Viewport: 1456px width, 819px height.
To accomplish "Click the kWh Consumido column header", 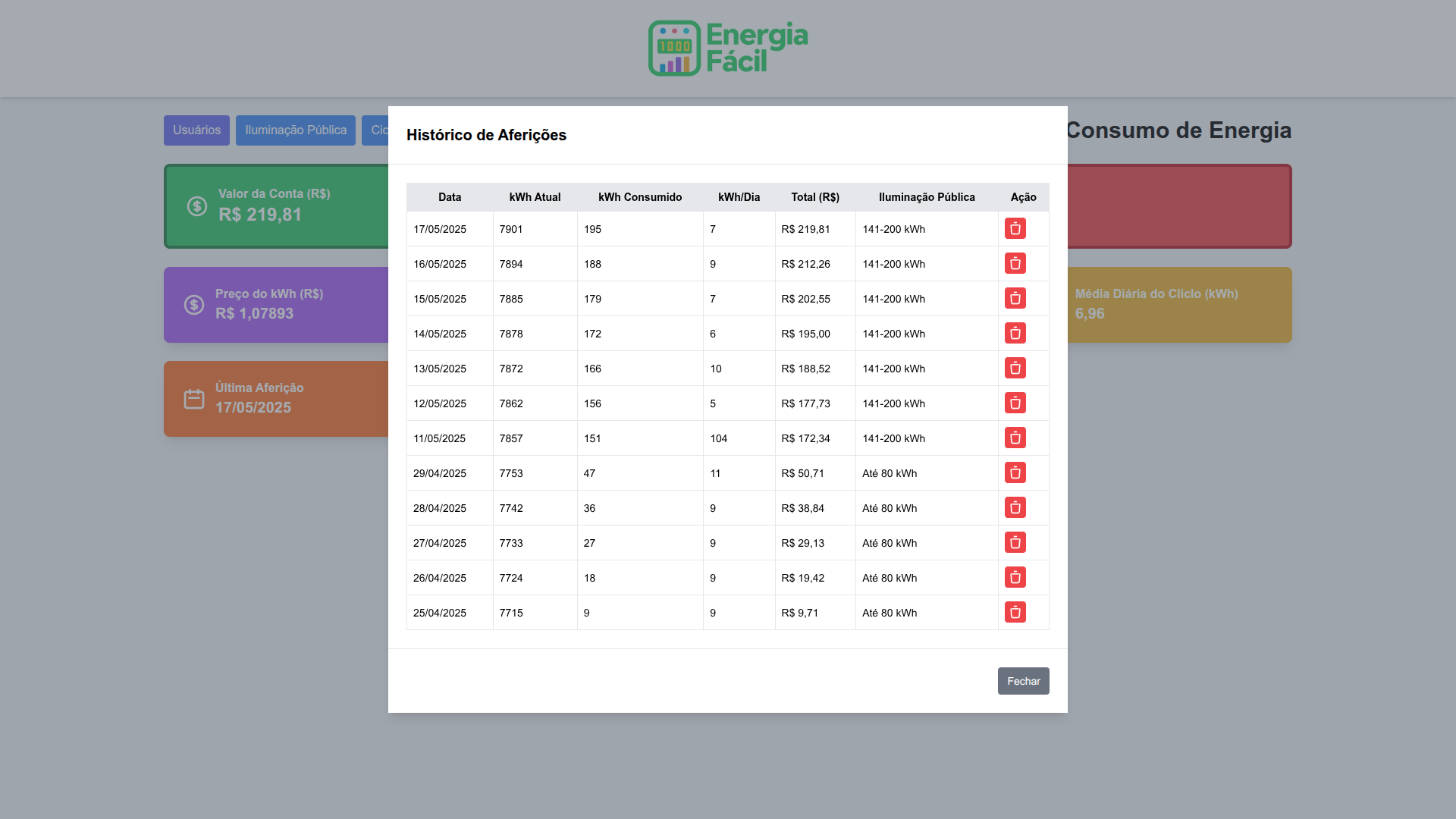I will point(639,197).
